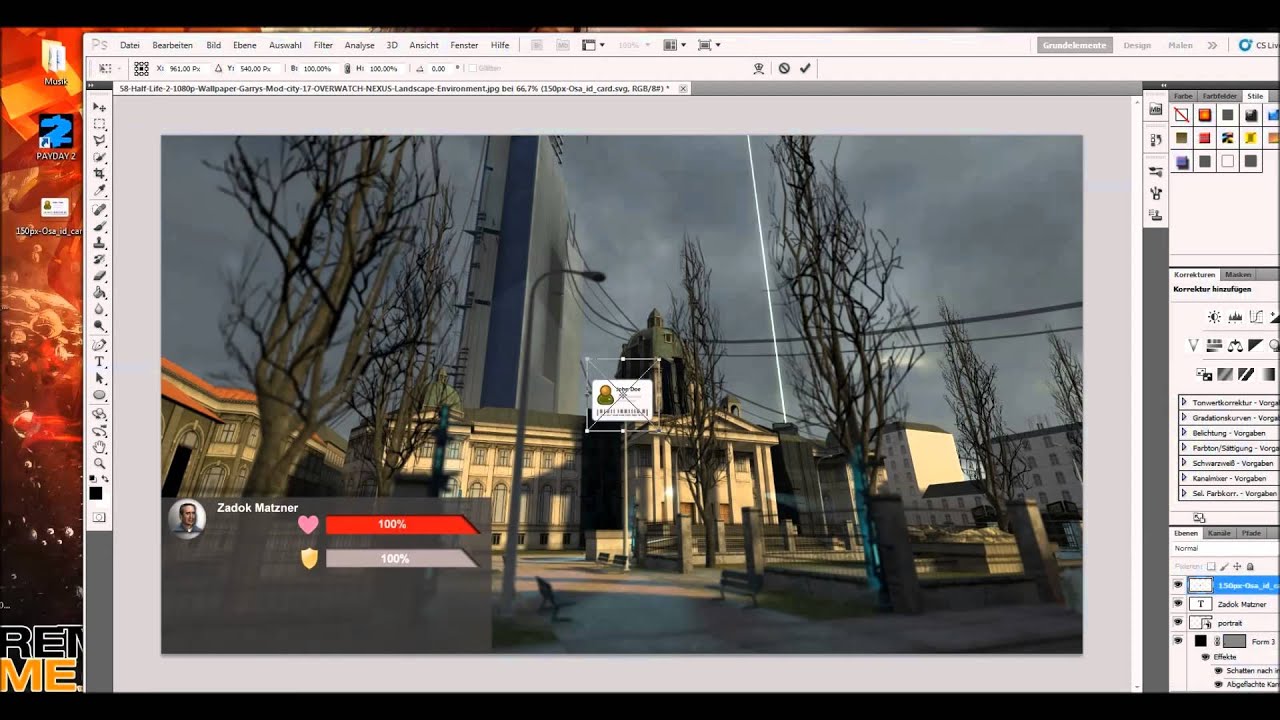Add Color Balance adjustment icon
1280x720 pixels.
(x=1235, y=346)
